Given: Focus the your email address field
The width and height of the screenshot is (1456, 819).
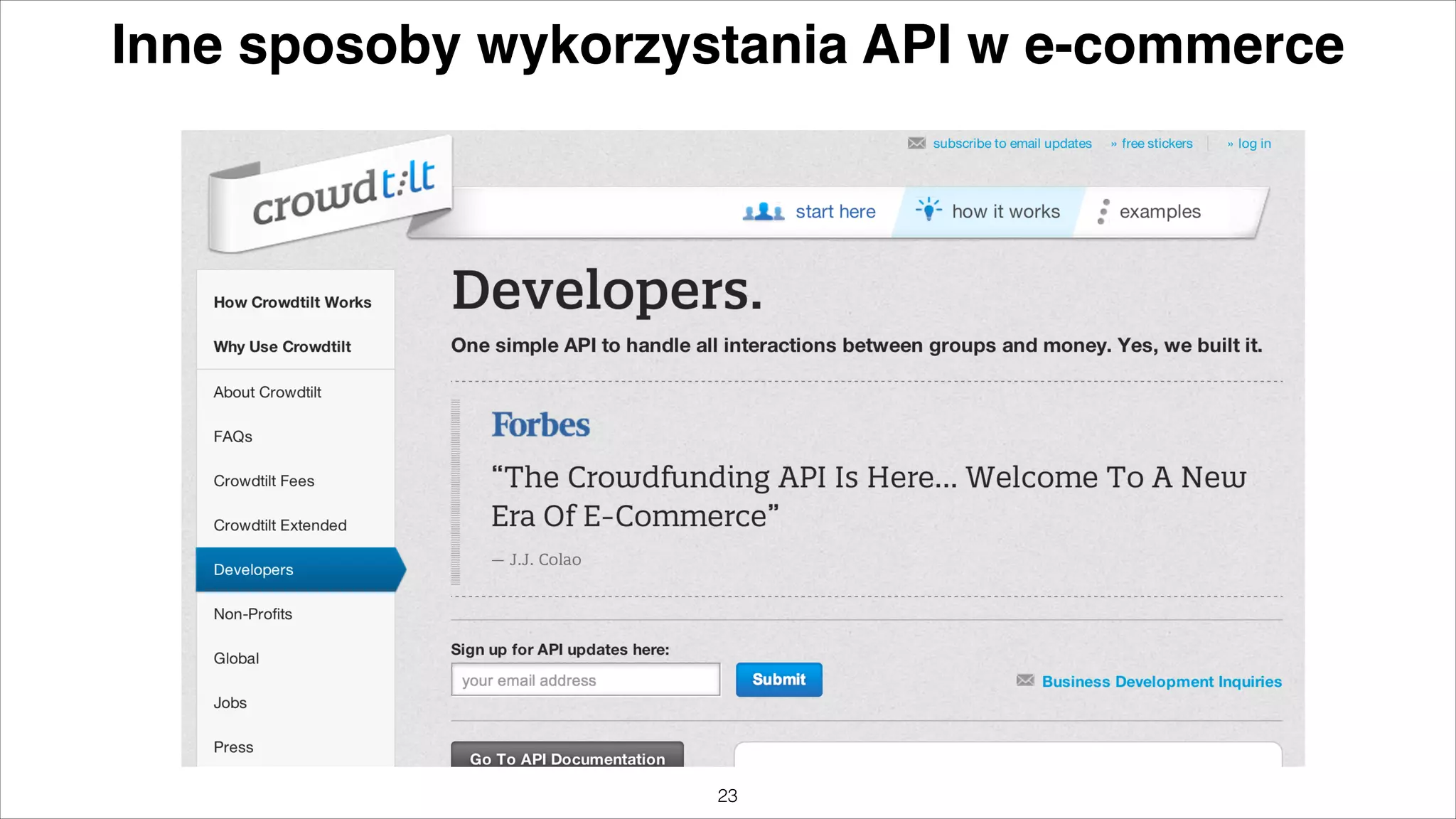Looking at the screenshot, I should pos(585,680).
